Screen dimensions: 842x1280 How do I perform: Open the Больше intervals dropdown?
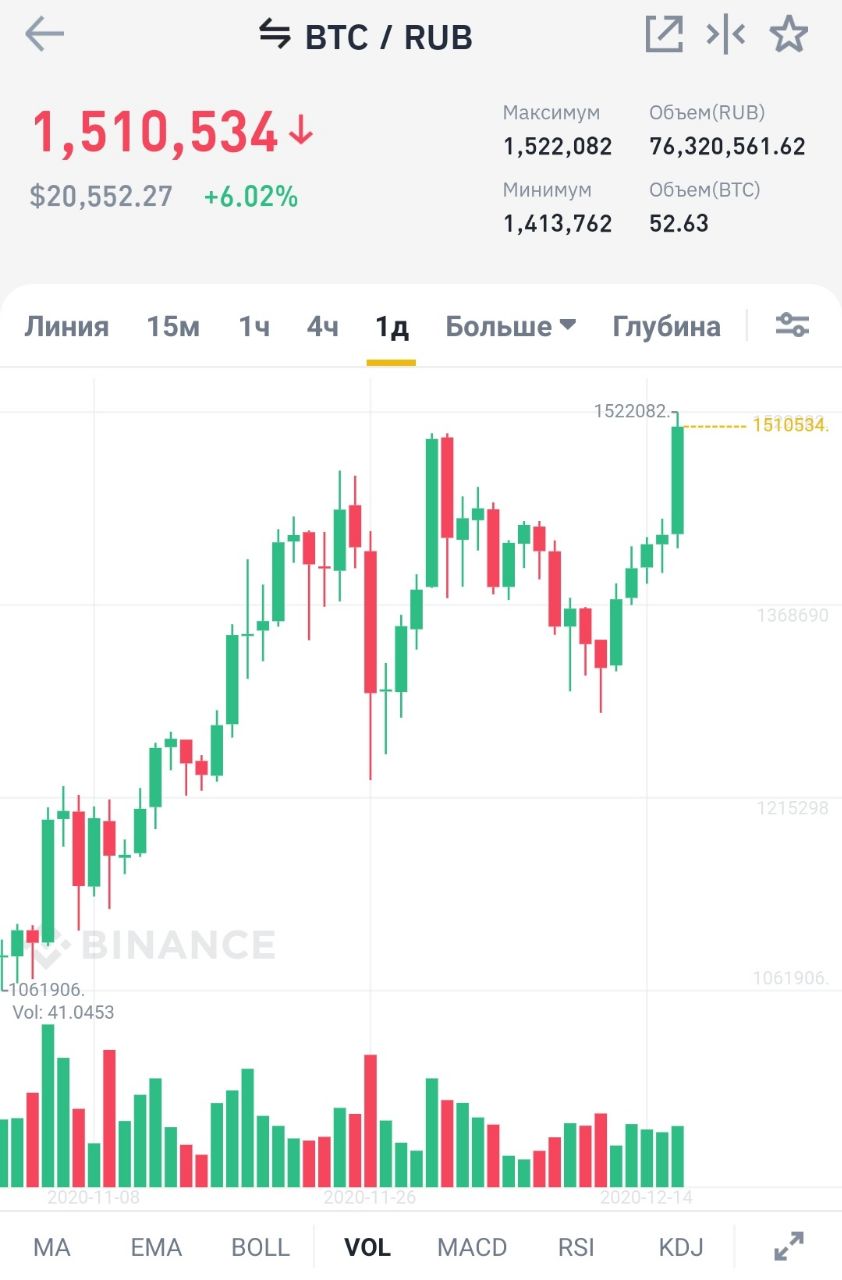click(510, 327)
